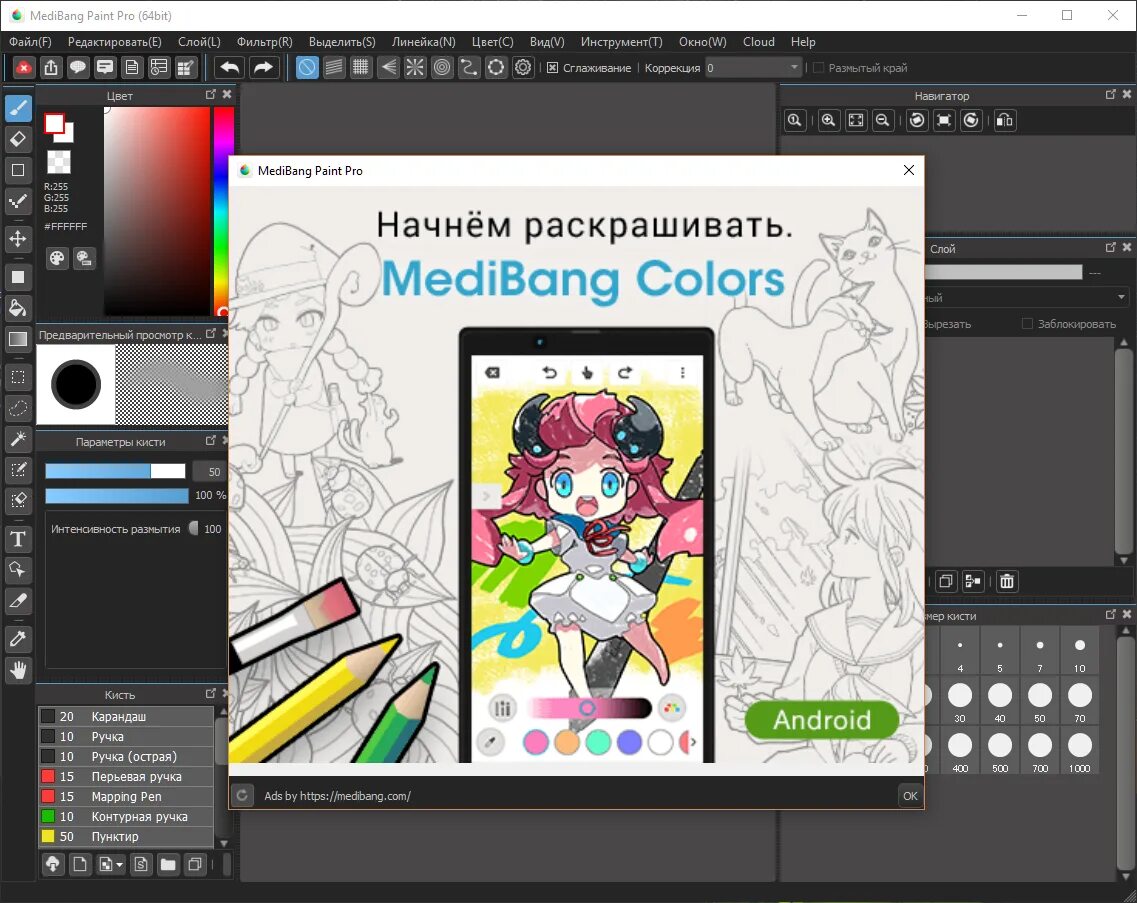Image resolution: width=1137 pixels, height=903 pixels.
Task: Zoom out from Navigator panel
Action: 882,120
